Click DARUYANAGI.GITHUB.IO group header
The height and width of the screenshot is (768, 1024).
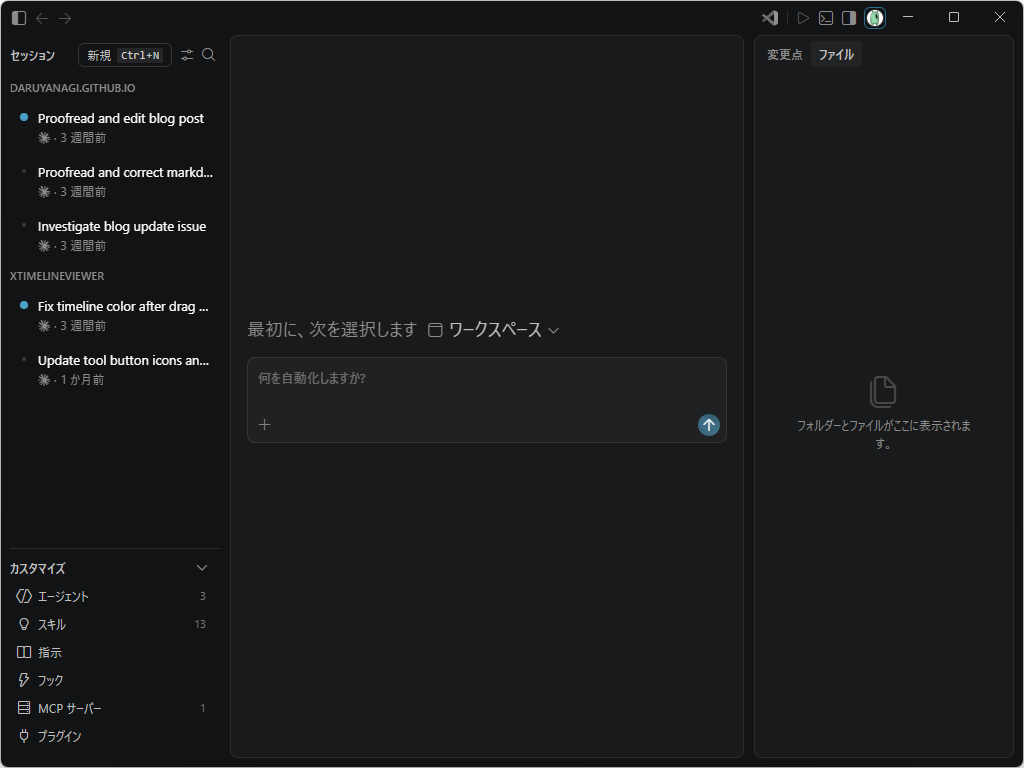pyautogui.click(x=72, y=88)
